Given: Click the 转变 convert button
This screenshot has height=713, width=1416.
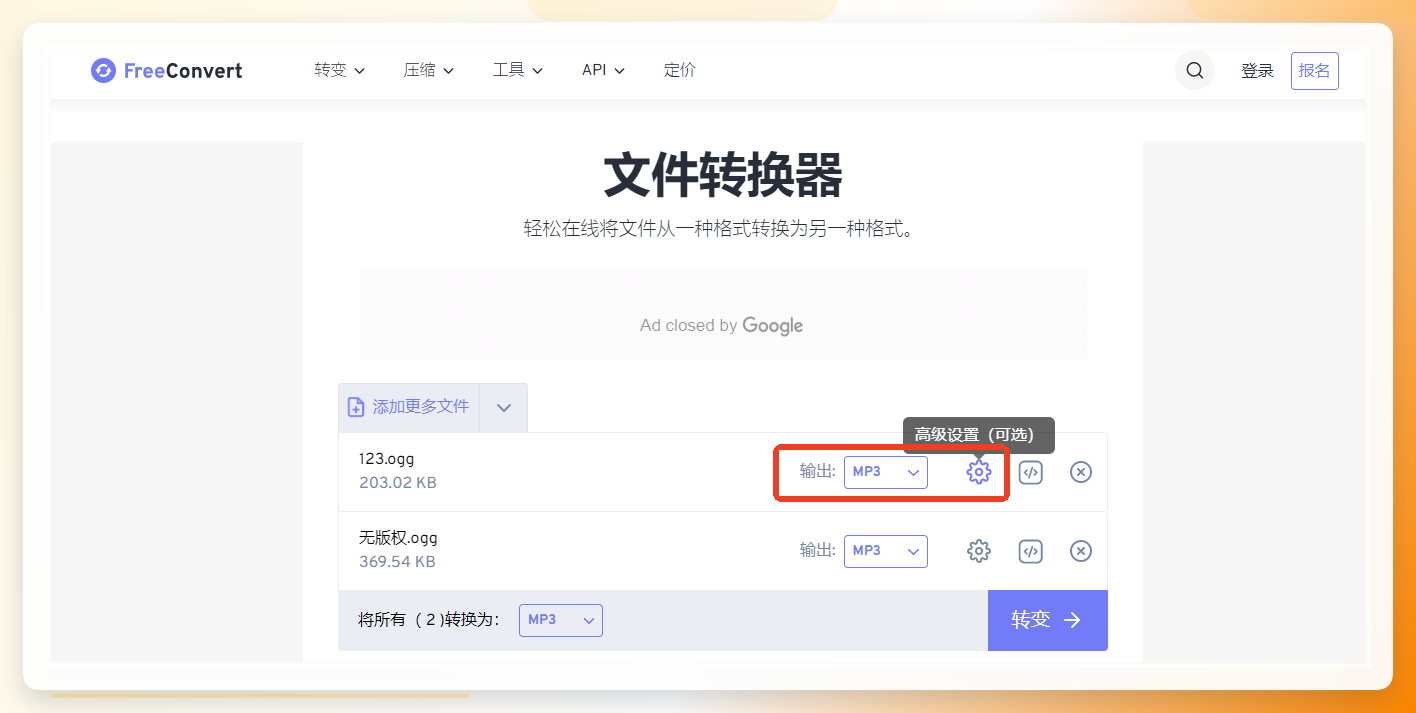Looking at the screenshot, I should [1048, 620].
